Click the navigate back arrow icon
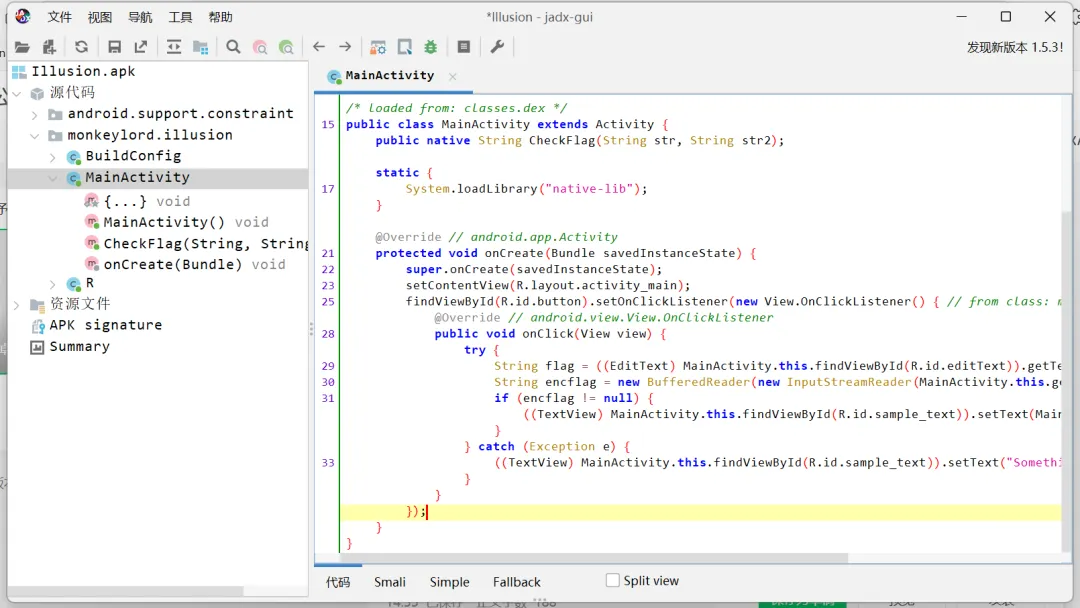Viewport: 1080px width, 608px height. coord(319,47)
